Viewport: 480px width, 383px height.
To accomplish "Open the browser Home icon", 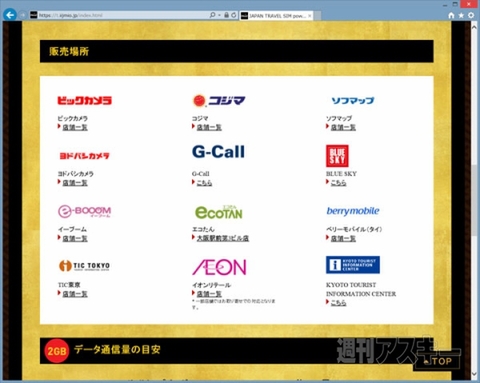I will (x=451, y=15).
